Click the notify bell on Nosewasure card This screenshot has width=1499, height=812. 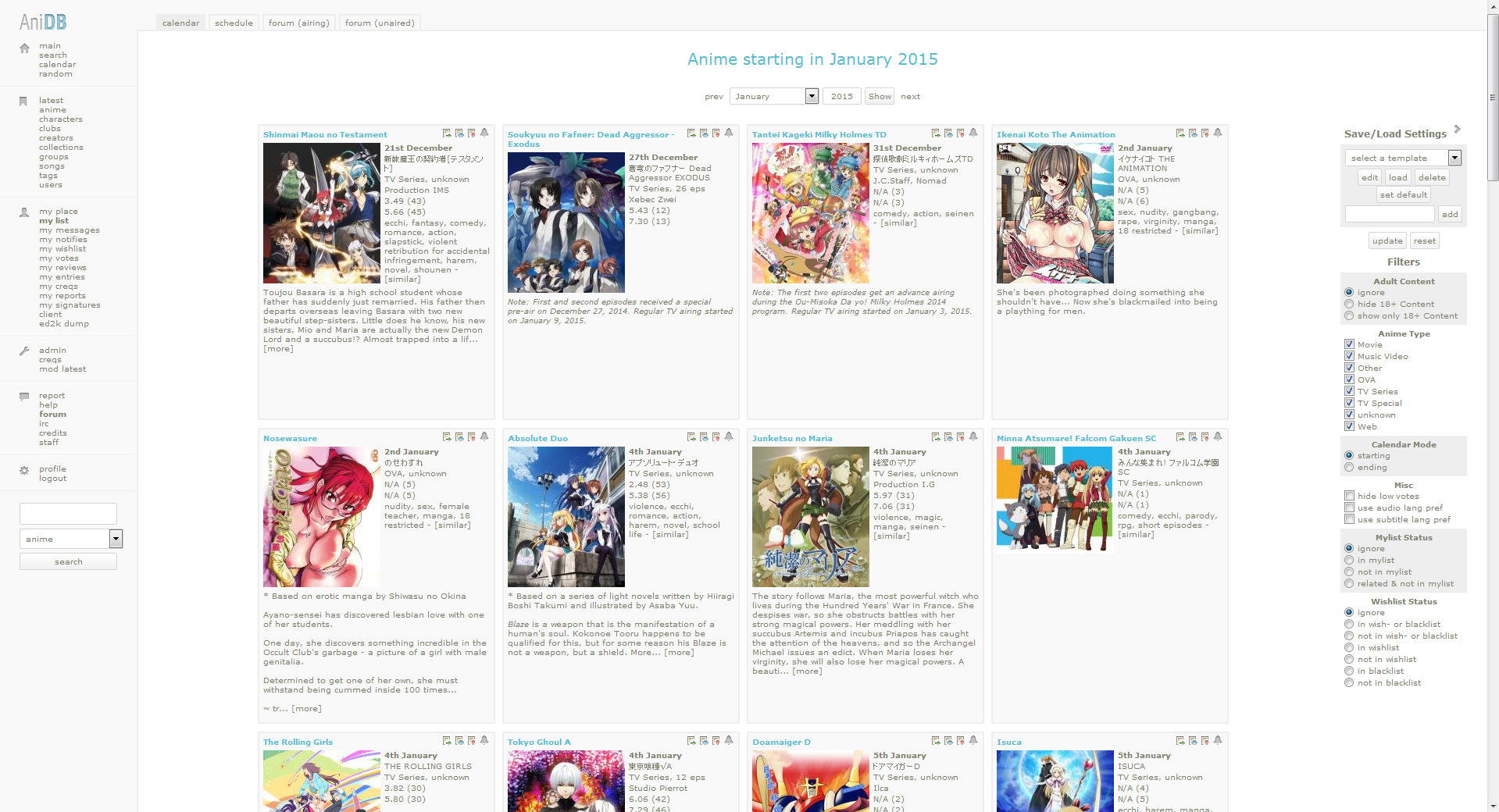[x=484, y=437]
